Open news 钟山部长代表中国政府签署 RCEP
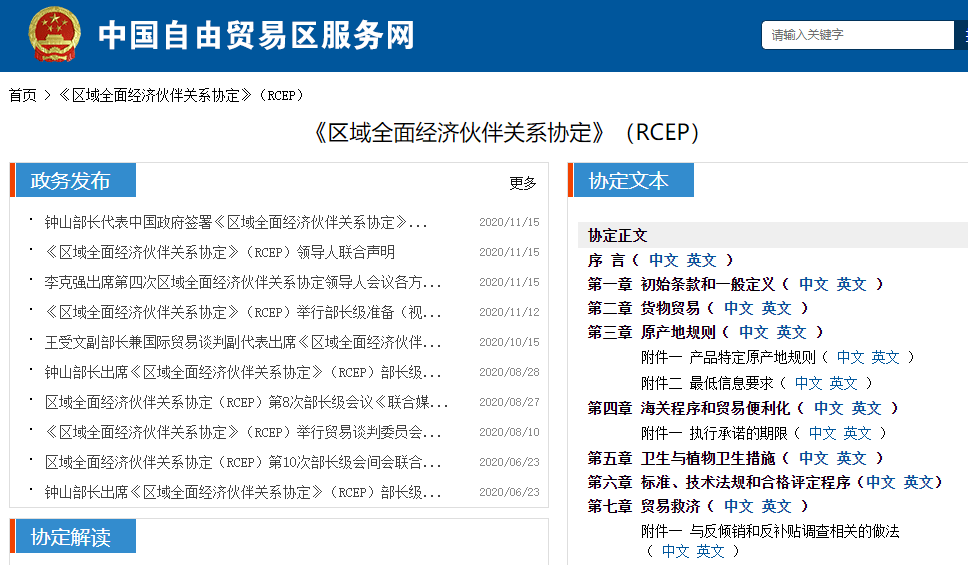968x565 pixels. (236, 222)
